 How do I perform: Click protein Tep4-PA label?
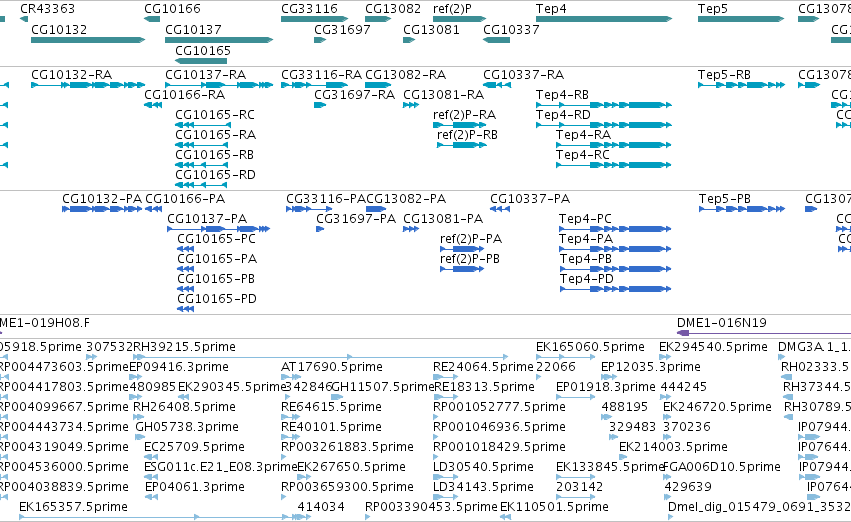click(x=586, y=239)
